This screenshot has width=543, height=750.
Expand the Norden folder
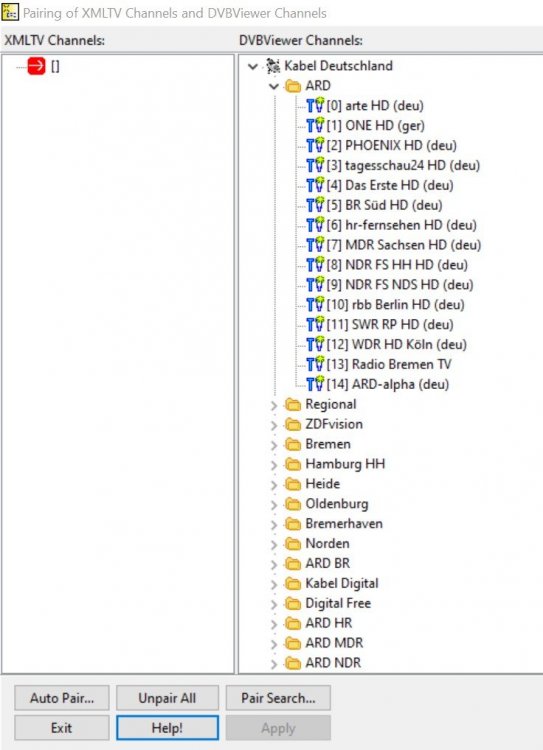coord(274,545)
